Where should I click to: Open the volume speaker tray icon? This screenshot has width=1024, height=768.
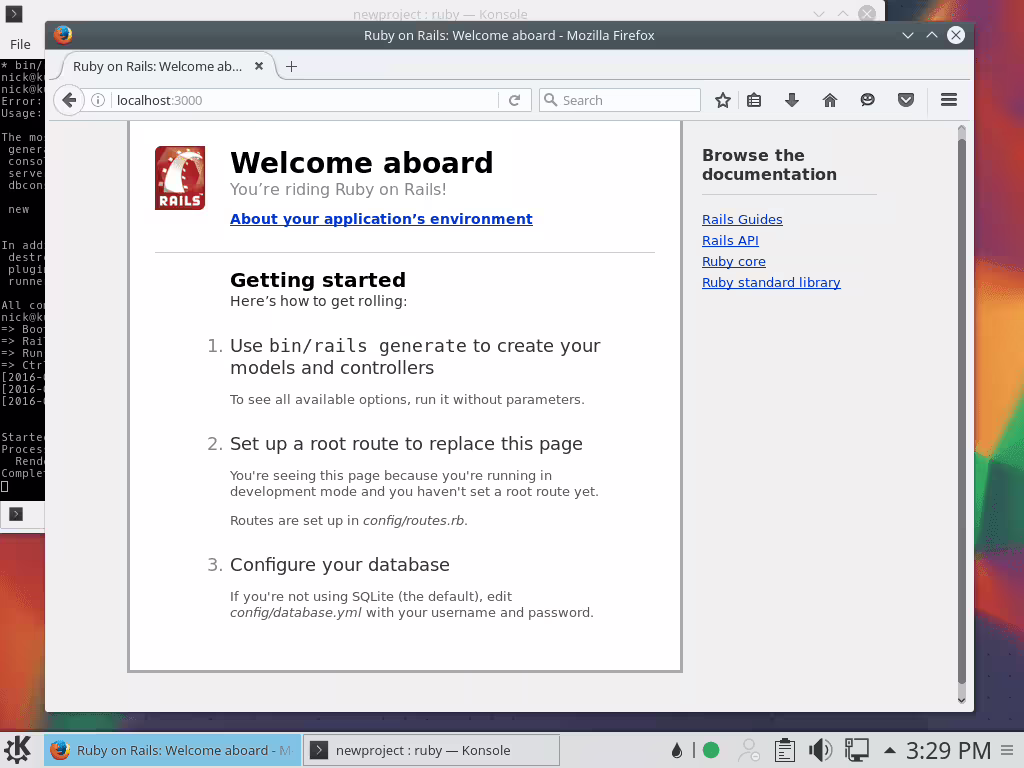pos(820,750)
